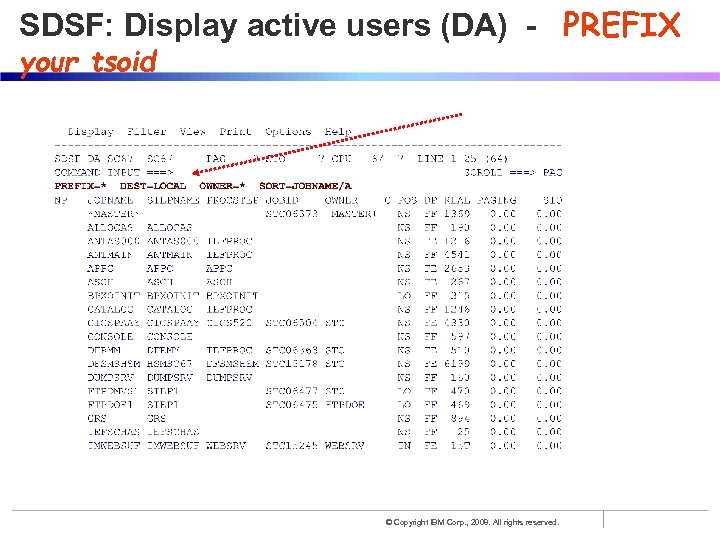Select the ASCH job name
The image size is (720, 540).
(x=100, y=282)
